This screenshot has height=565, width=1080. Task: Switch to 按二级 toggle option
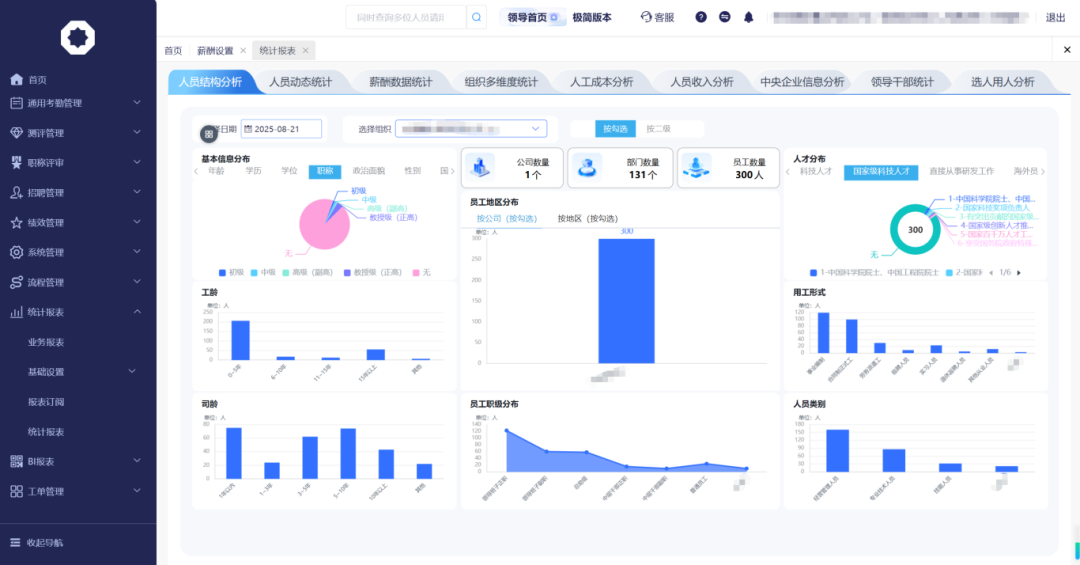(658, 129)
